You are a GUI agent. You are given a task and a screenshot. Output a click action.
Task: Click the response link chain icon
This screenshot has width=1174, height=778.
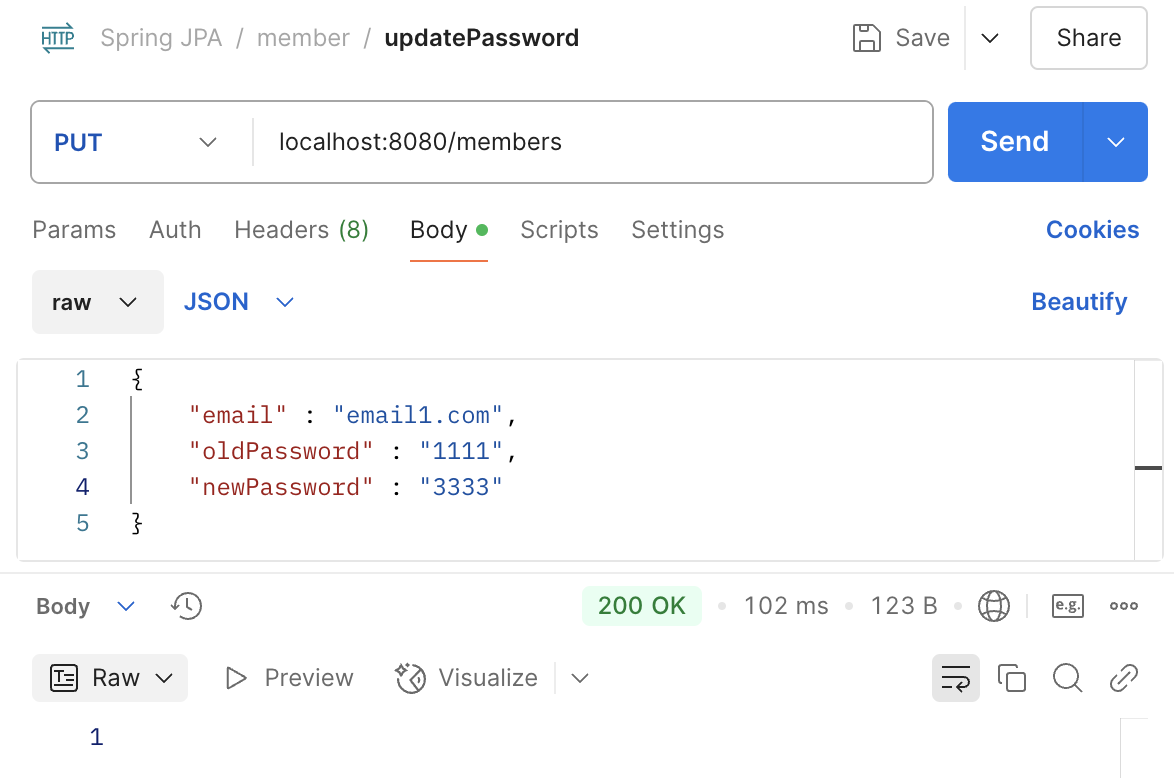1124,678
